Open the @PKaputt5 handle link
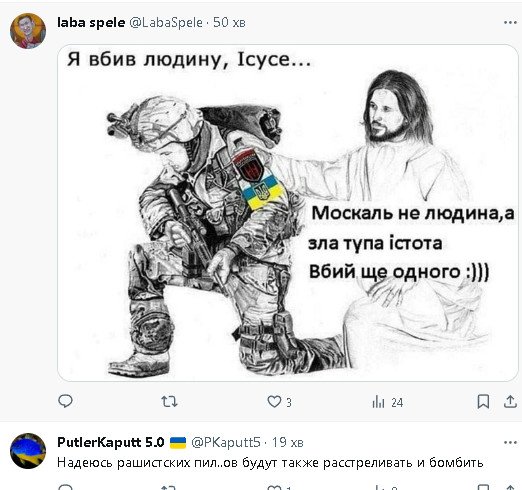Screen dimensions: 522x490 (x=226, y=442)
